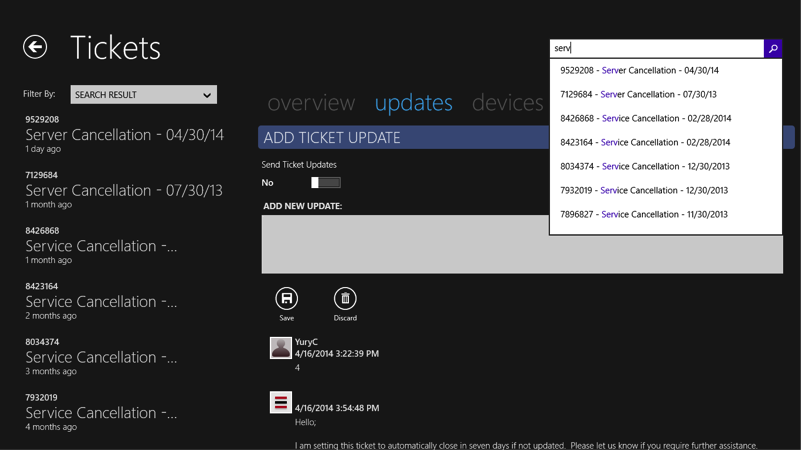Screen dimensions: 801x450
Task: Open ticket 8034374 in the left list
Action: click(101, 357)
